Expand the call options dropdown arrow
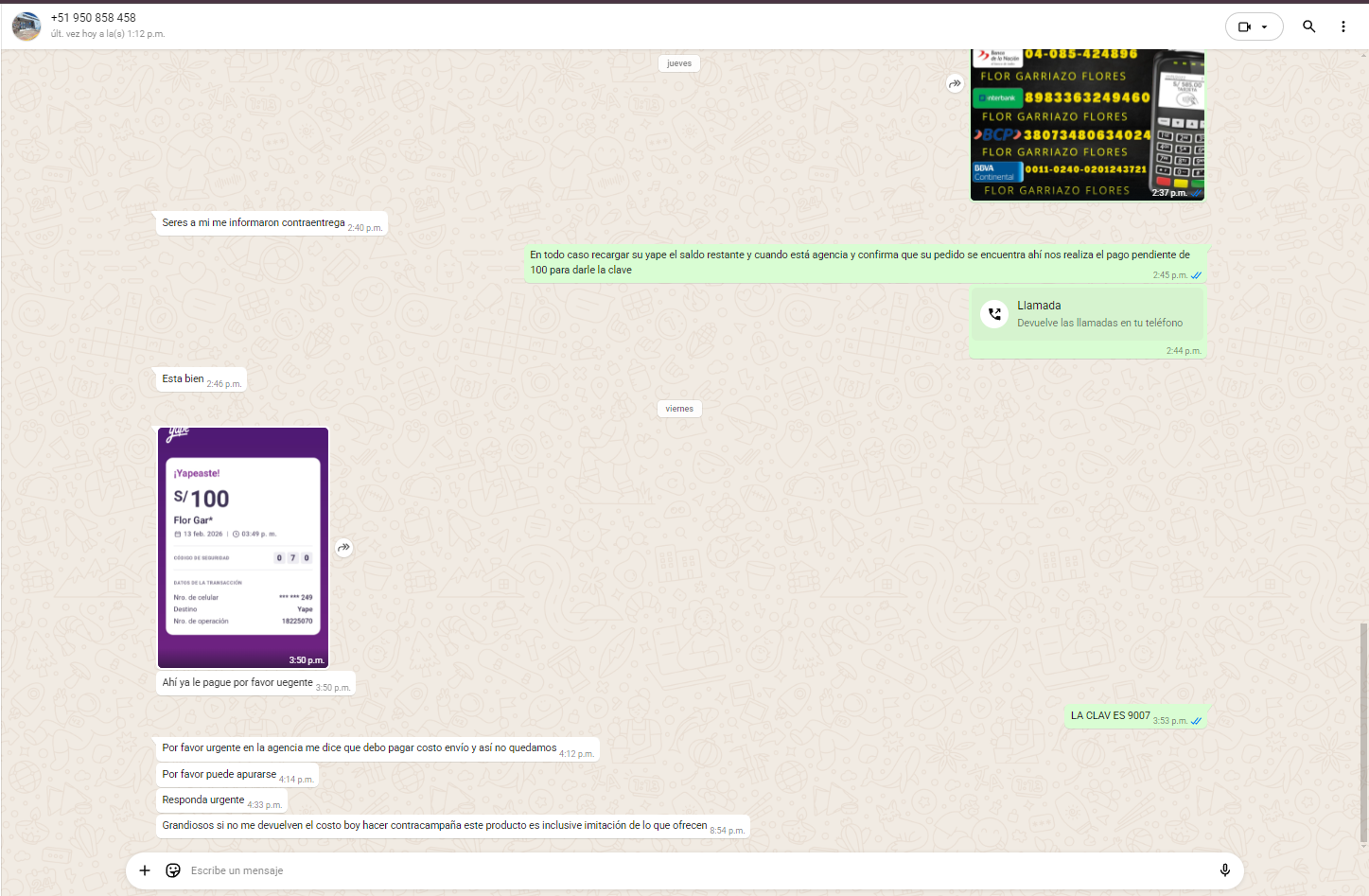The height and width of the screenshot is (896, 1369). [x=1265, y=26]
